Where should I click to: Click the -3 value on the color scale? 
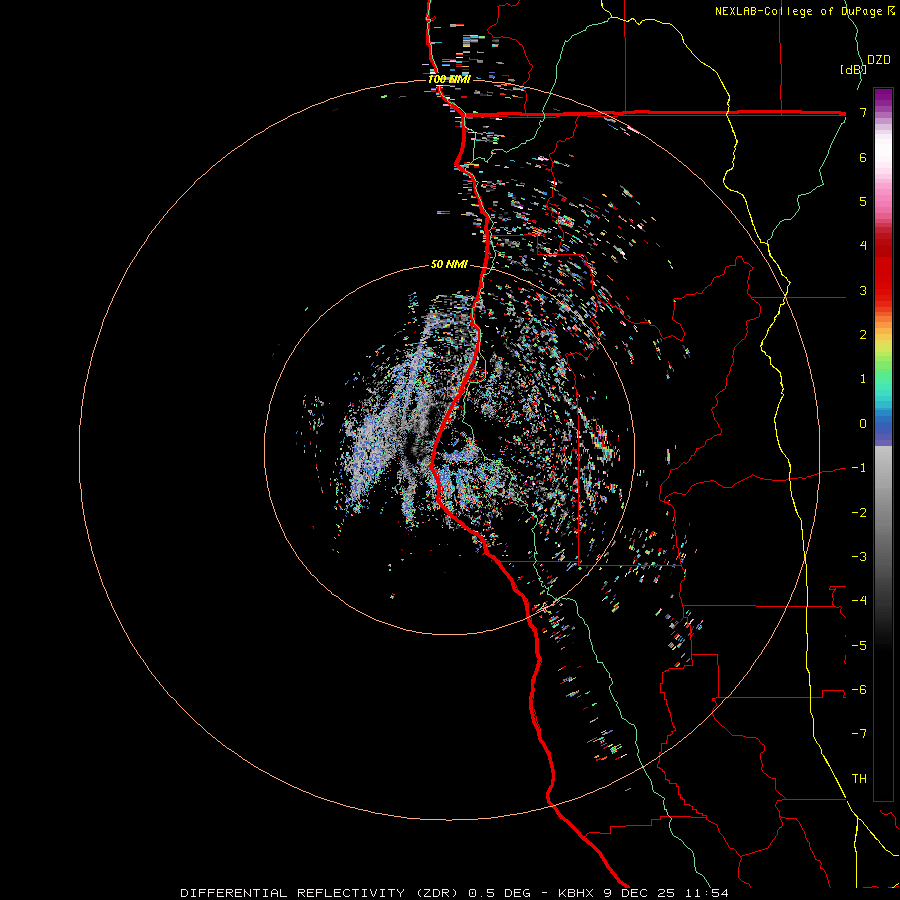[859, 557]
